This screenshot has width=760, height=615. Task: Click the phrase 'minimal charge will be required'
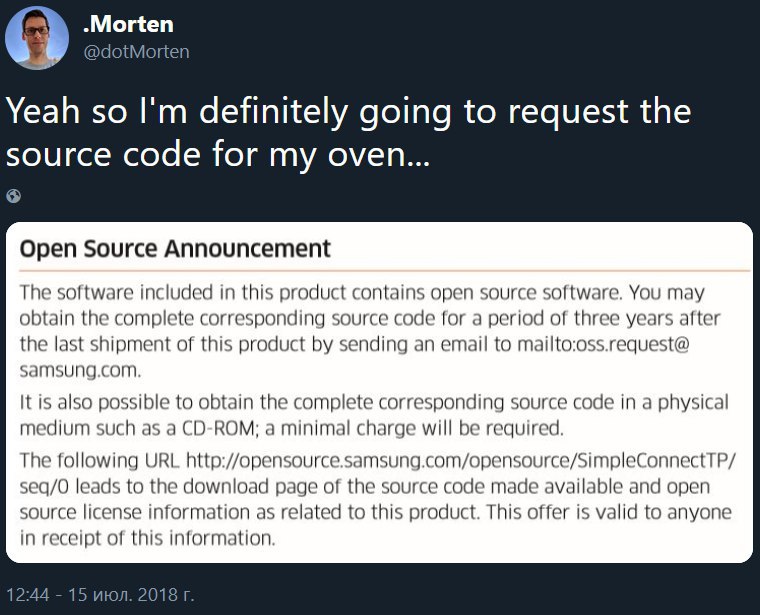coord(422,428)
